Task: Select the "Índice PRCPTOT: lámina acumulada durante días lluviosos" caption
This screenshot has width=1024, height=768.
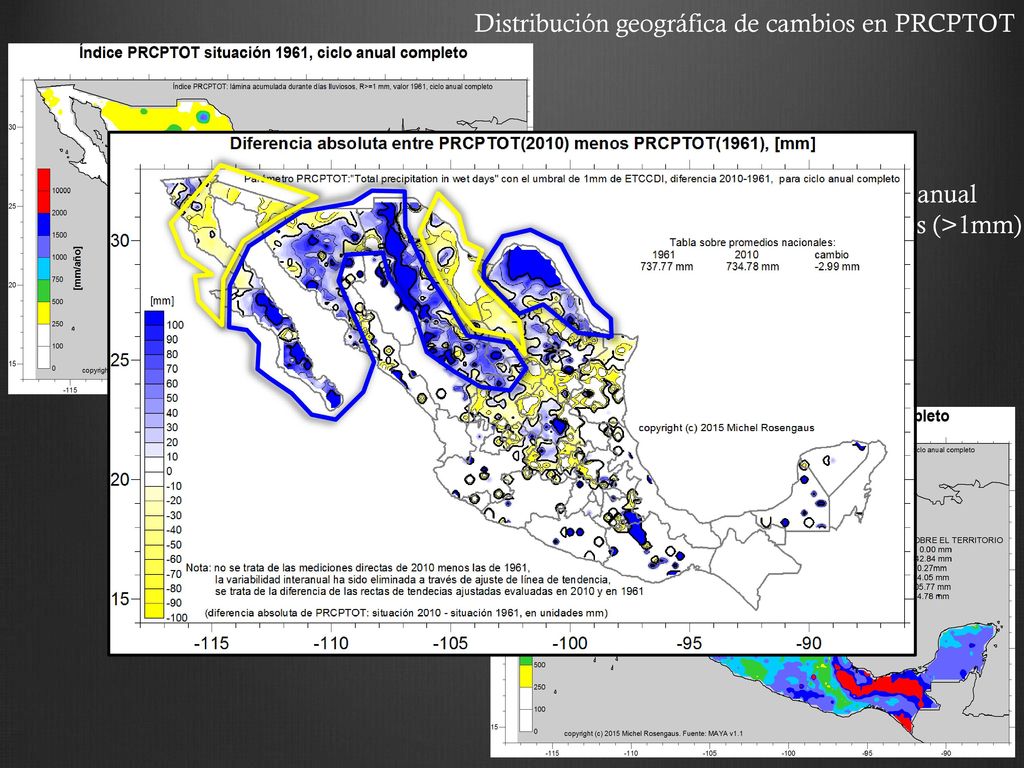Action: [x=332, y=87]
